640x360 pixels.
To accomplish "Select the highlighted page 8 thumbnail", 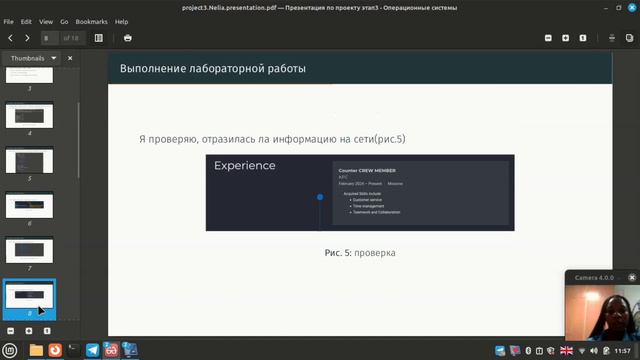I will 29,299.
